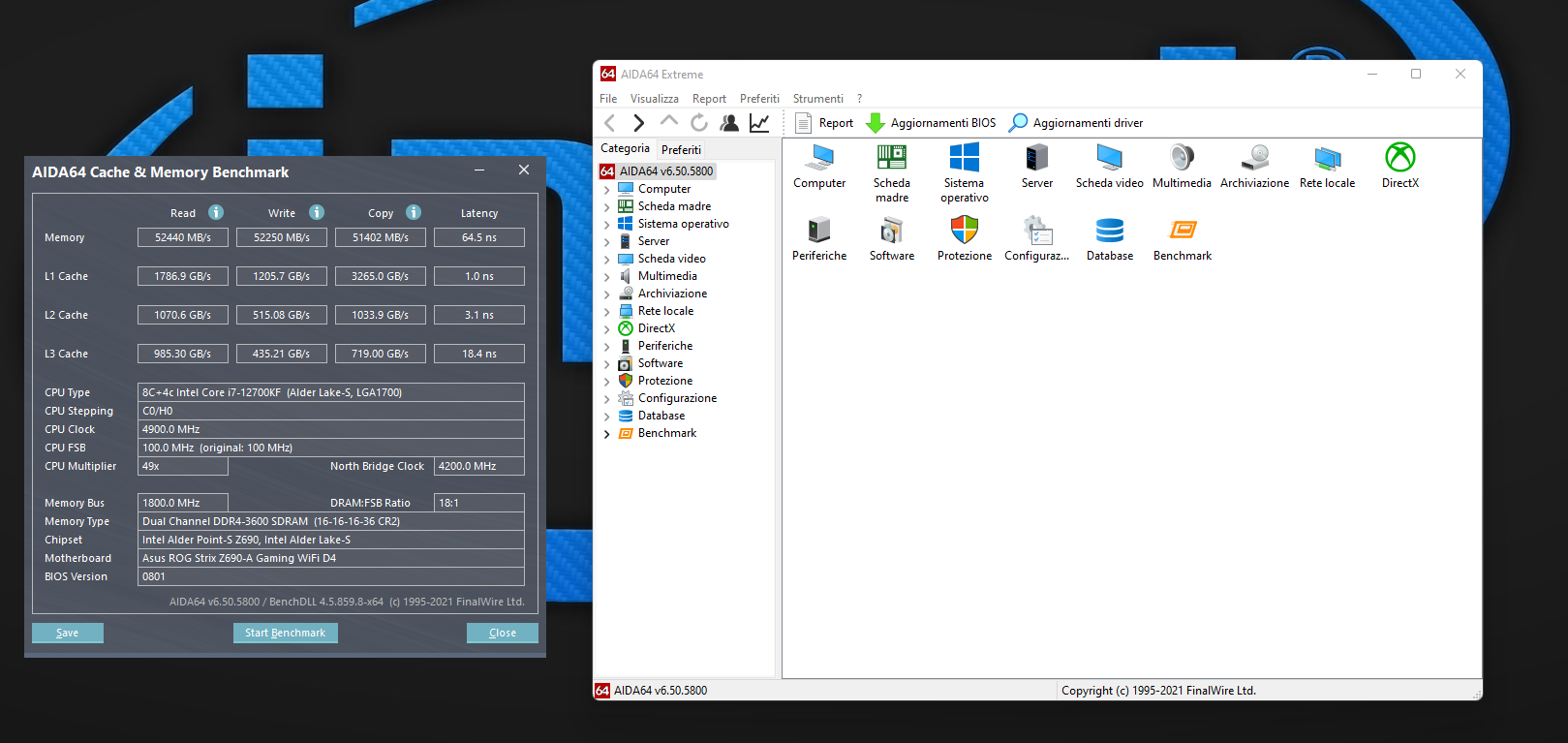Image resolution: width=1568 pixels, height=743 pixels.
Task: Select Protezione in the category tree
Action: pos(664,381)
